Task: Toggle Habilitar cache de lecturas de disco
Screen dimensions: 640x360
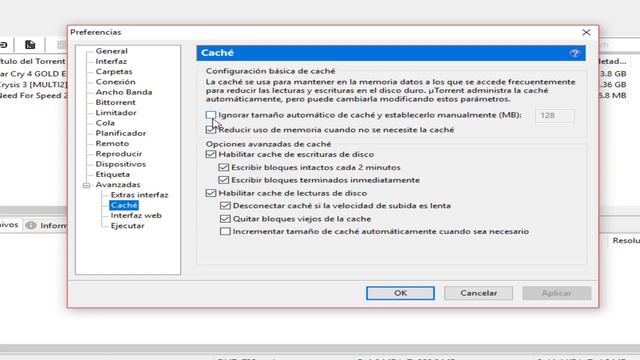Action: click(211, 193)
